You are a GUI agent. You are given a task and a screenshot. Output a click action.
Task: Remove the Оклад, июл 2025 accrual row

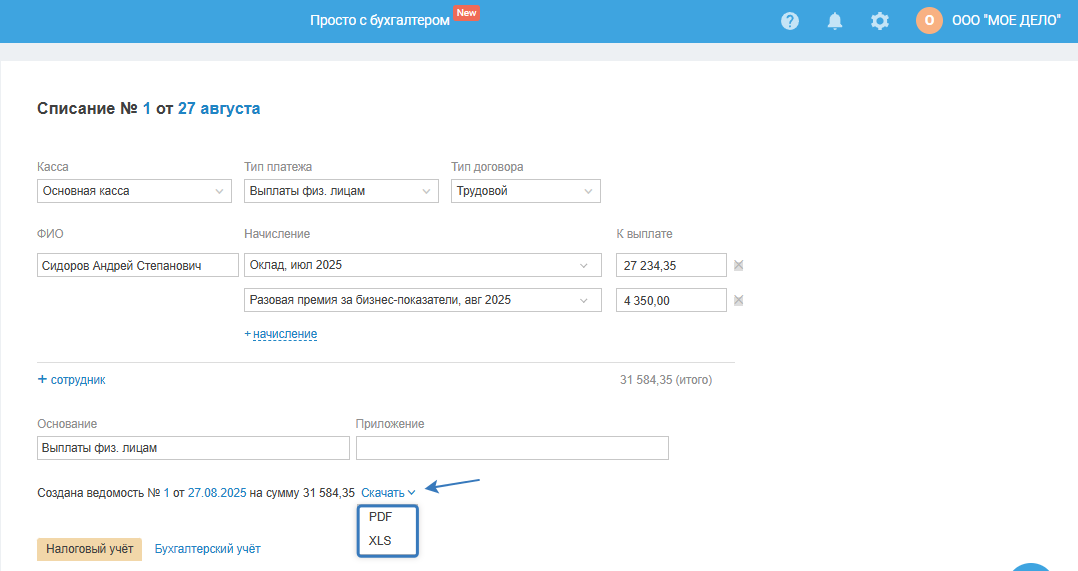[738, 266]
